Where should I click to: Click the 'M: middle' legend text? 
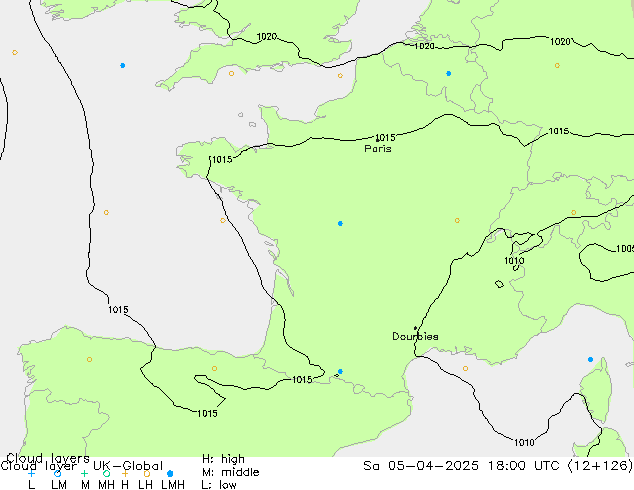(x=231, y=472)
